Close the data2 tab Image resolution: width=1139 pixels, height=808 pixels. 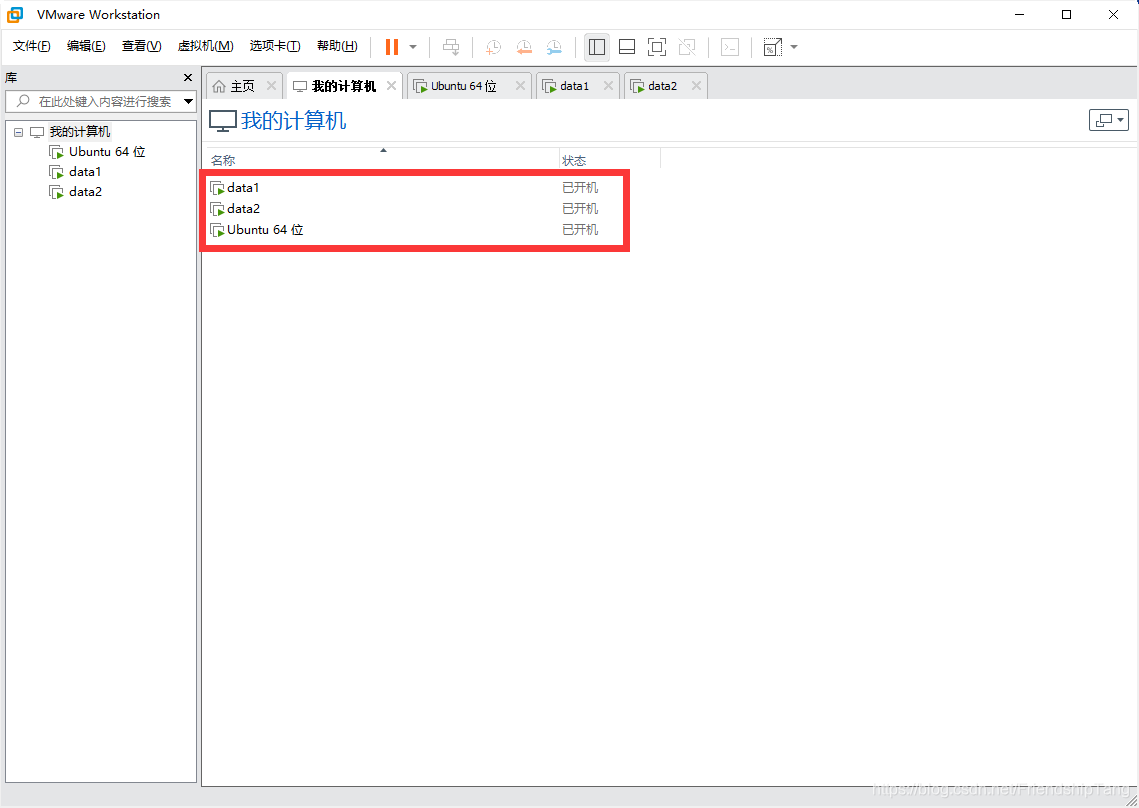pyautogui.click(x=696, y=86)
